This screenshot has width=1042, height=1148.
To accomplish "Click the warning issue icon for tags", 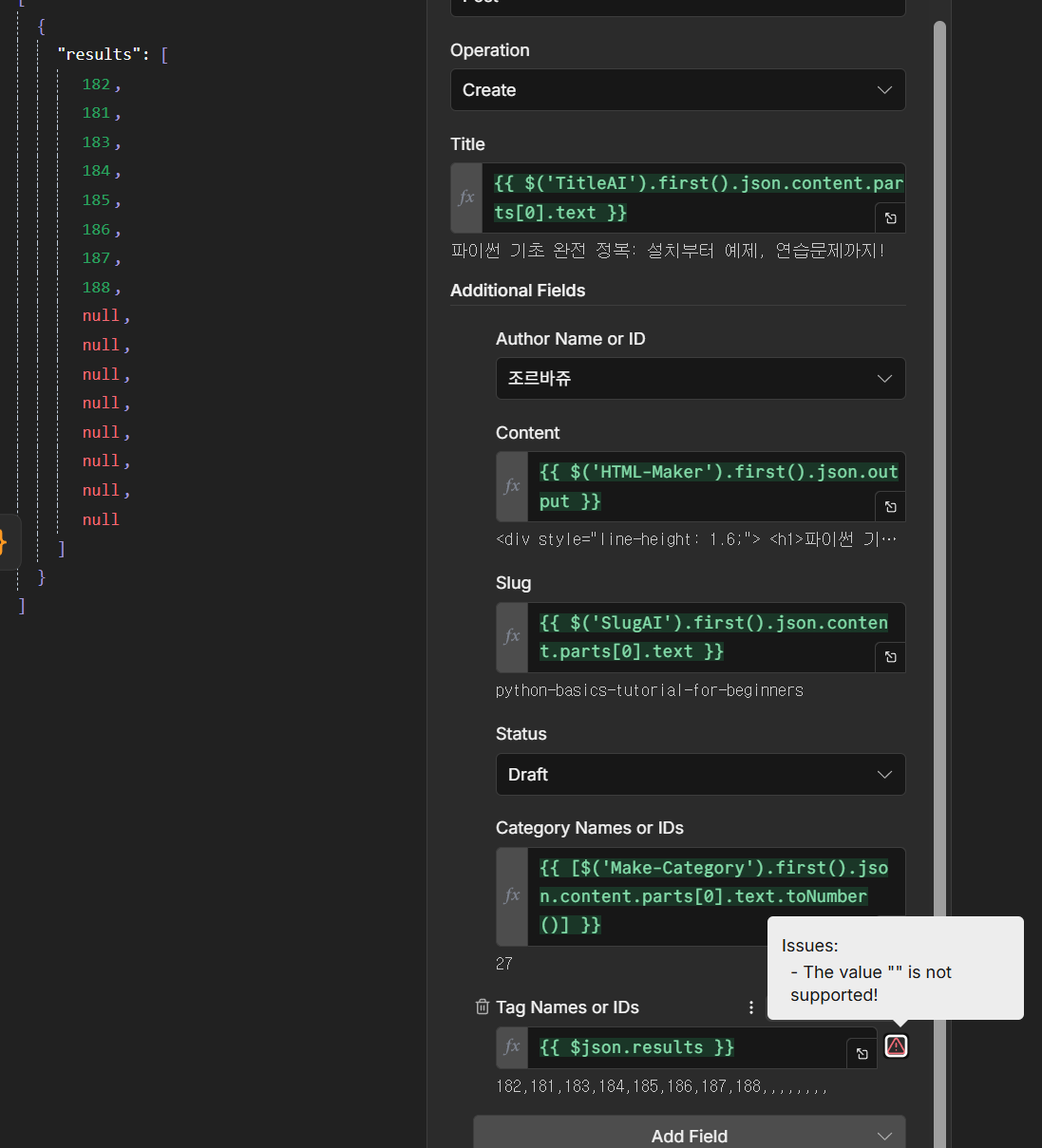I will [896, 1046].
